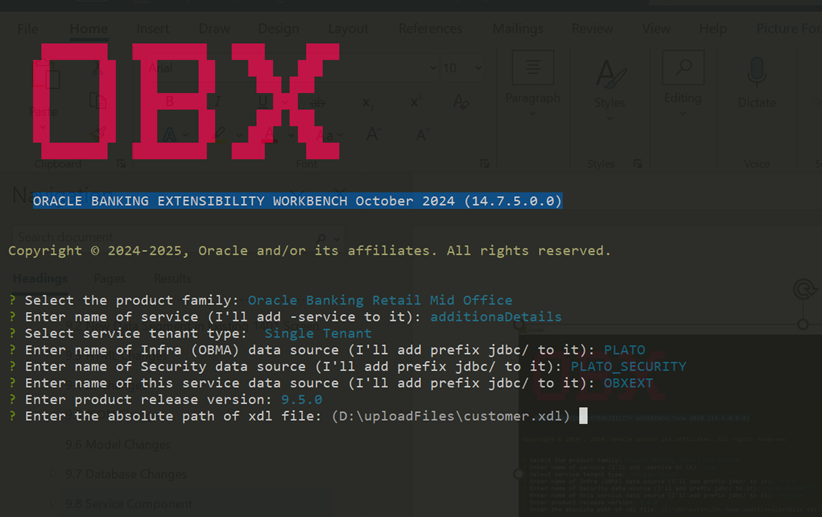Open the Design ribbon tab
This screenshot has width=822, height=517.
278,29
